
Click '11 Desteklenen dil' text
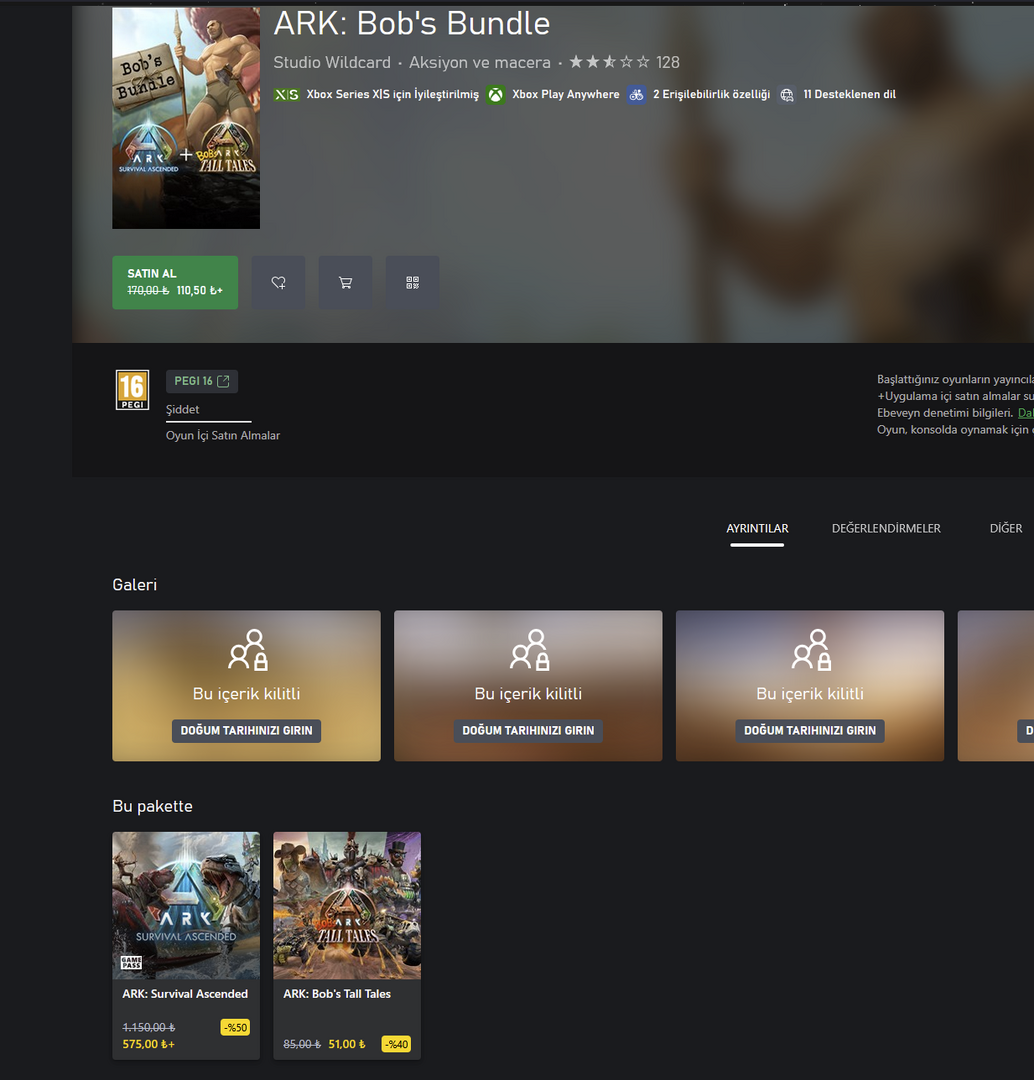pyautogui.click(x=849, y=94)
